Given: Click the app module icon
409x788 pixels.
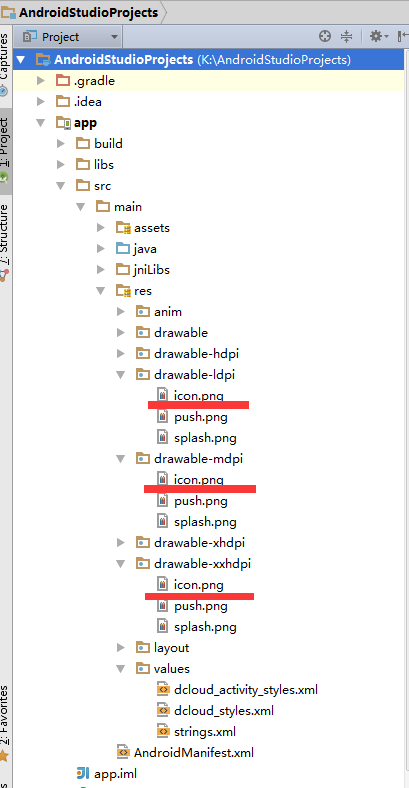Looking at the screenshot, I should point(63,123).
